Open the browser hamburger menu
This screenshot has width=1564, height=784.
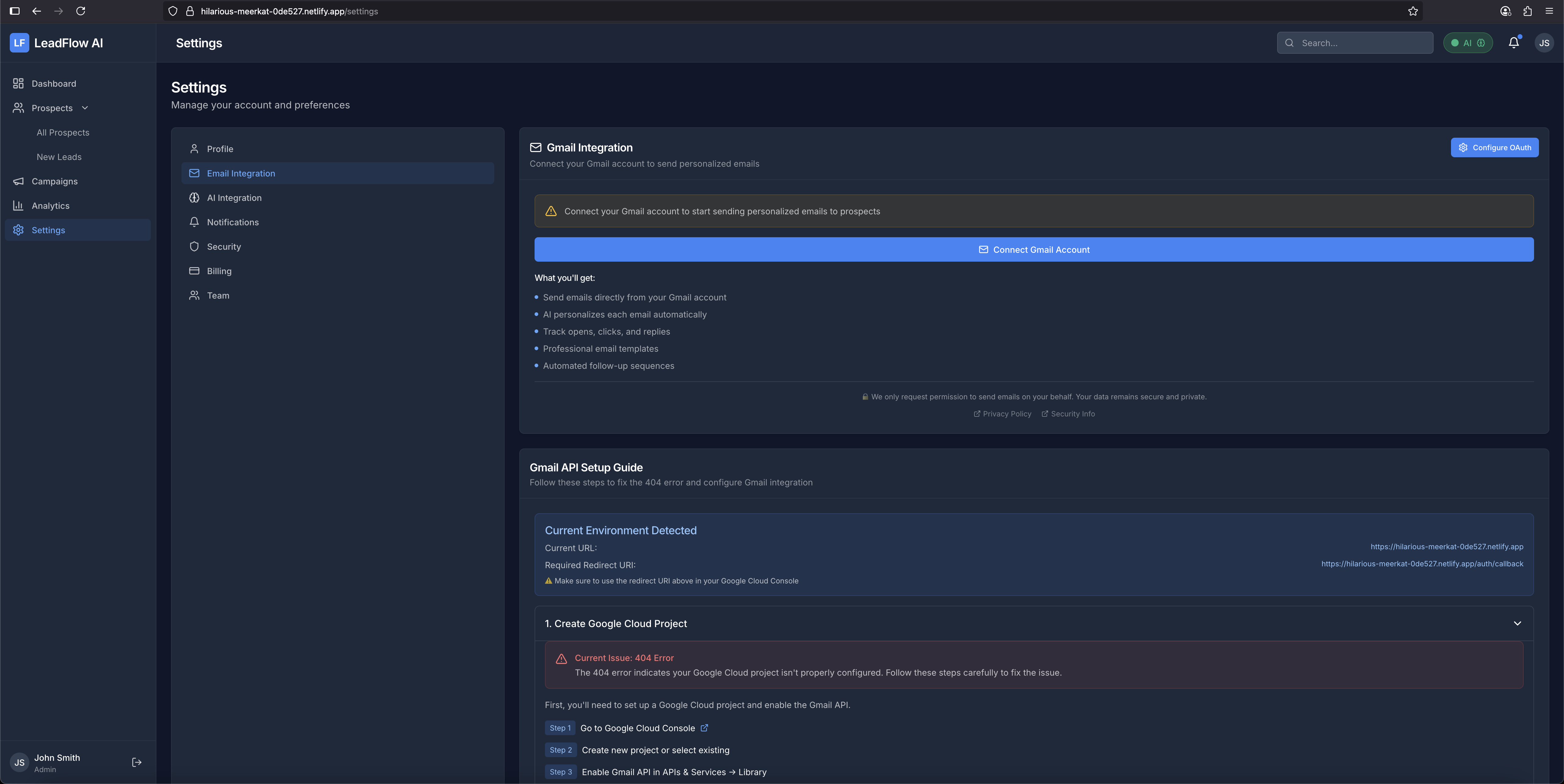pos(1549,11)
